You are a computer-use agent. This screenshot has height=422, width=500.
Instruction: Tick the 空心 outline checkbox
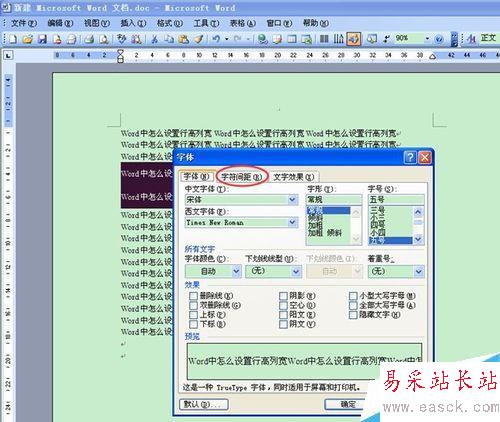click(x=283, y=305)
